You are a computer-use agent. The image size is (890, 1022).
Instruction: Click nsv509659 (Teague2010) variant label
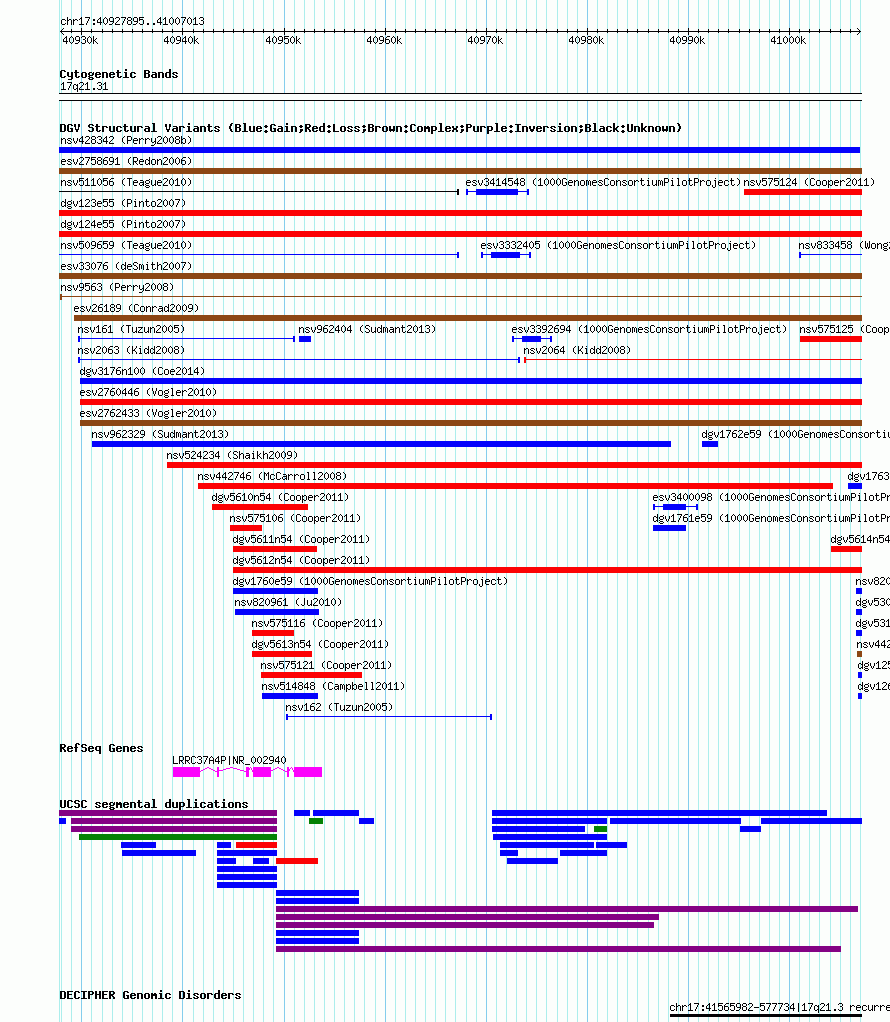point(126,245)
